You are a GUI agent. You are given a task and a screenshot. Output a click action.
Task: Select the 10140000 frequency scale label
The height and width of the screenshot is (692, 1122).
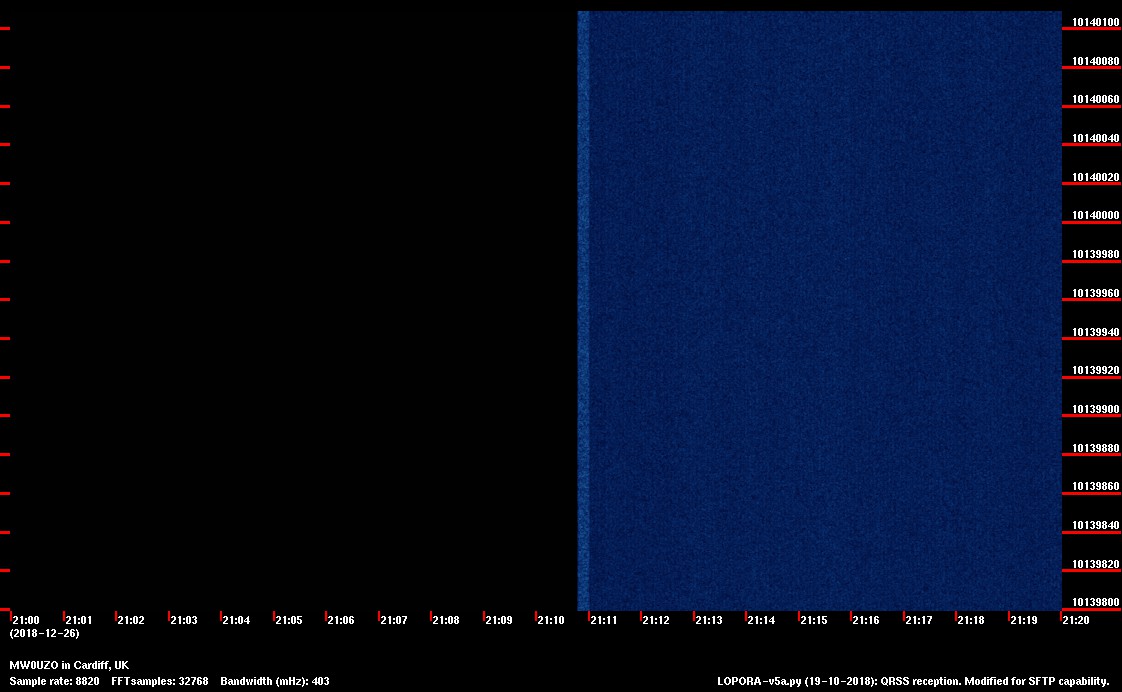(1096, 216)
